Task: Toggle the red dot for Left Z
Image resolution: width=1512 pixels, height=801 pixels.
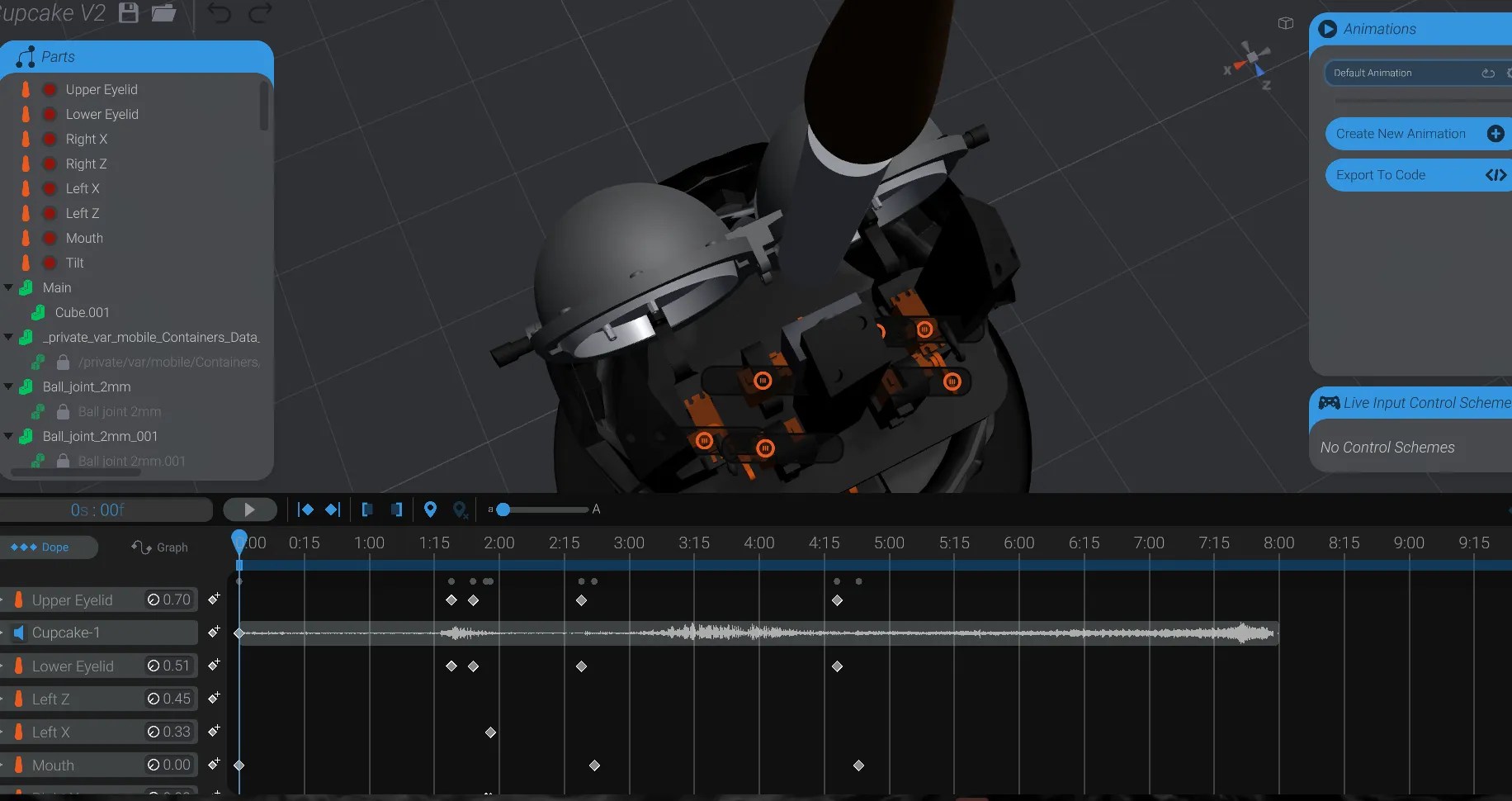Action: 50,213
